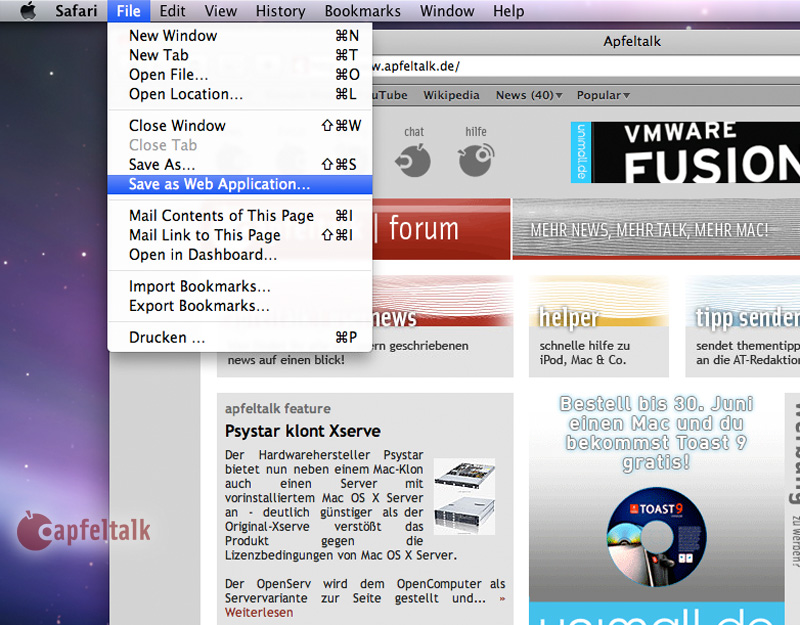Open the History menu
Viewport: 800px width, 625px height.
281,11
